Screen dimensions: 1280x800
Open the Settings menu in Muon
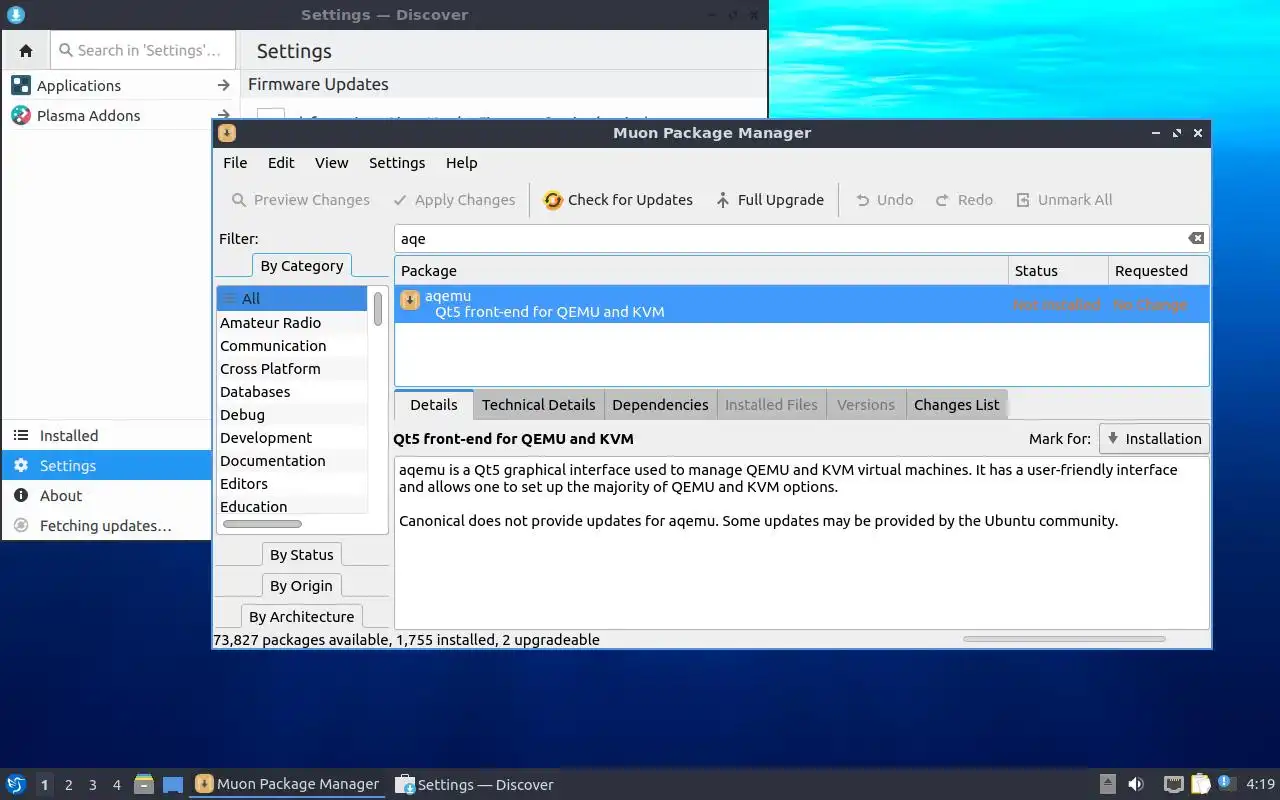pos(397,163)
